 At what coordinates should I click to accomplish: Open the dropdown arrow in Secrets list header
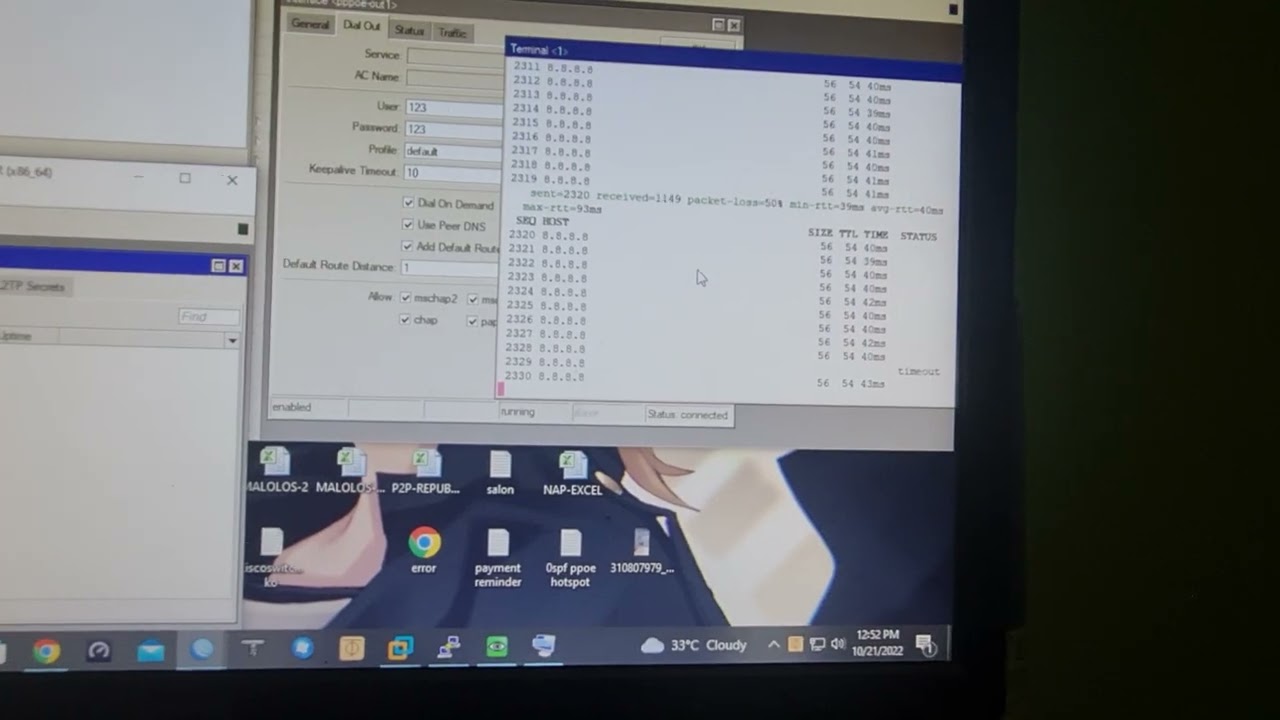point(232,341)
